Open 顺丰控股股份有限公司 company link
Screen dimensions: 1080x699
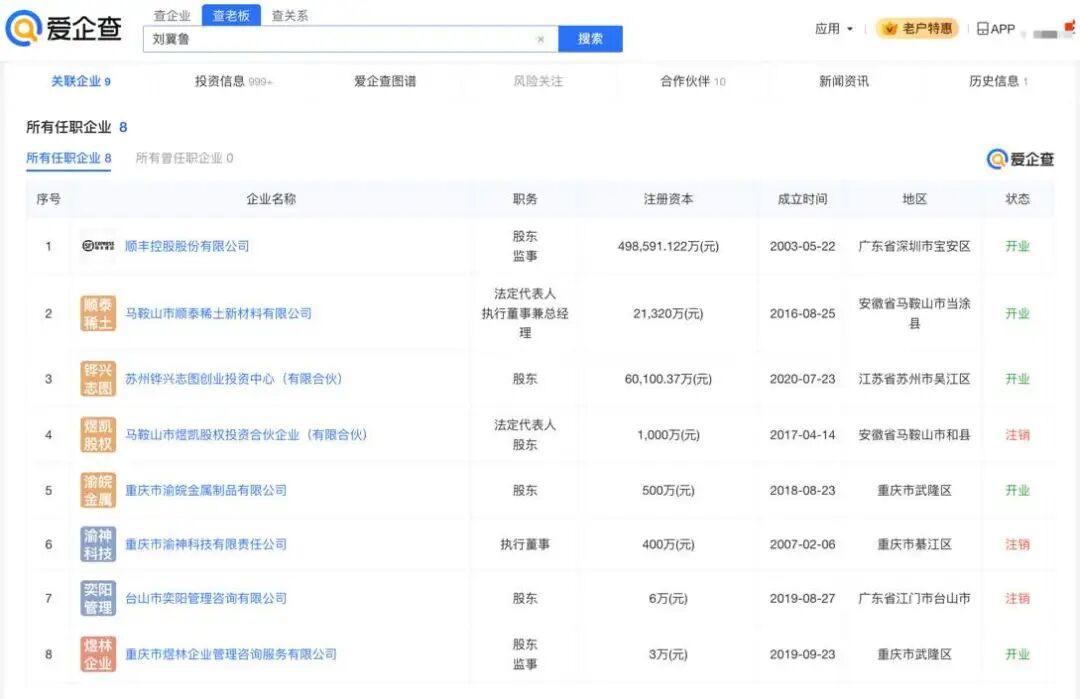pyautogui.click(x=187, y=246)
